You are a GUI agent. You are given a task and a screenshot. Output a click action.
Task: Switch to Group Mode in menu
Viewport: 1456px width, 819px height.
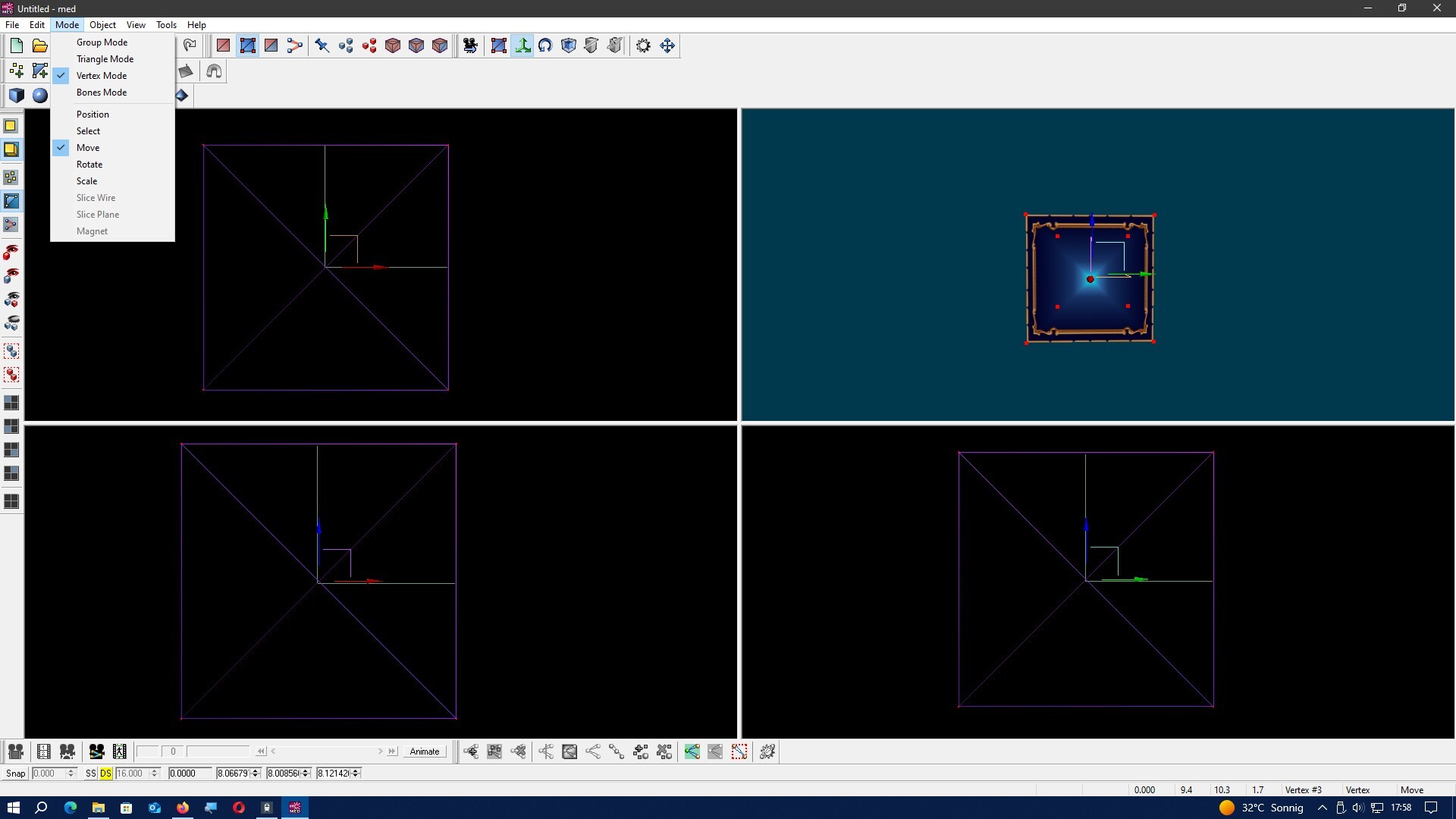tap(102, 42)
